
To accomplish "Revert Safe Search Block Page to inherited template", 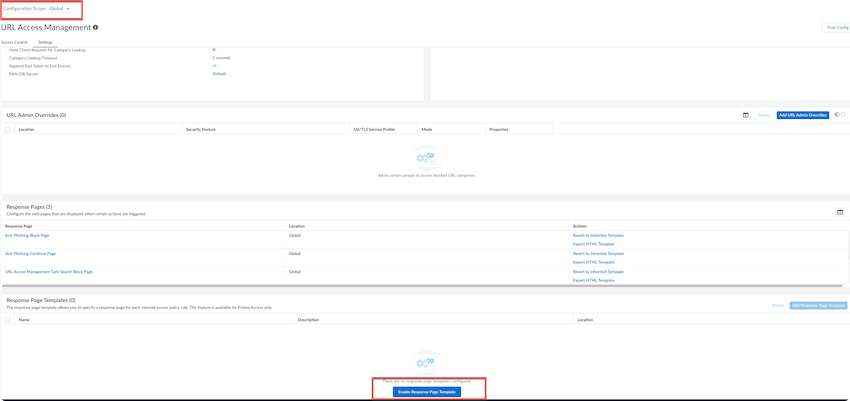I will coord(598,272).
